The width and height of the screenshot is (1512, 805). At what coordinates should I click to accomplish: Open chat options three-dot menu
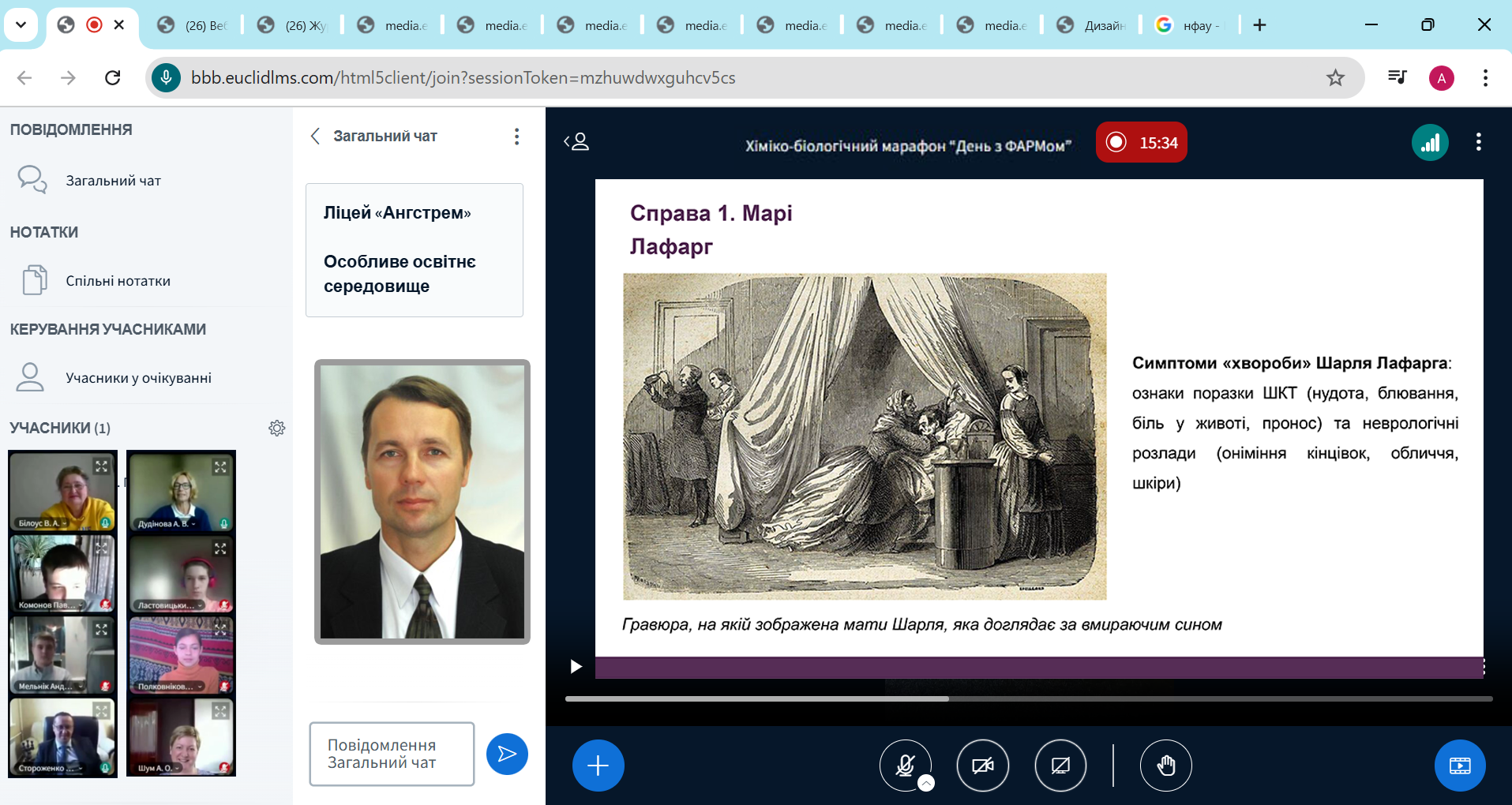click(x=516, y=137)
